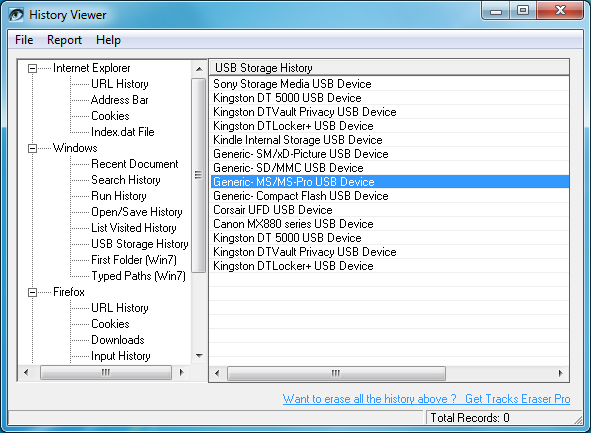This screenshot has width=591, height=433.
Task: Open the File menu
Action: click(24, 40)
